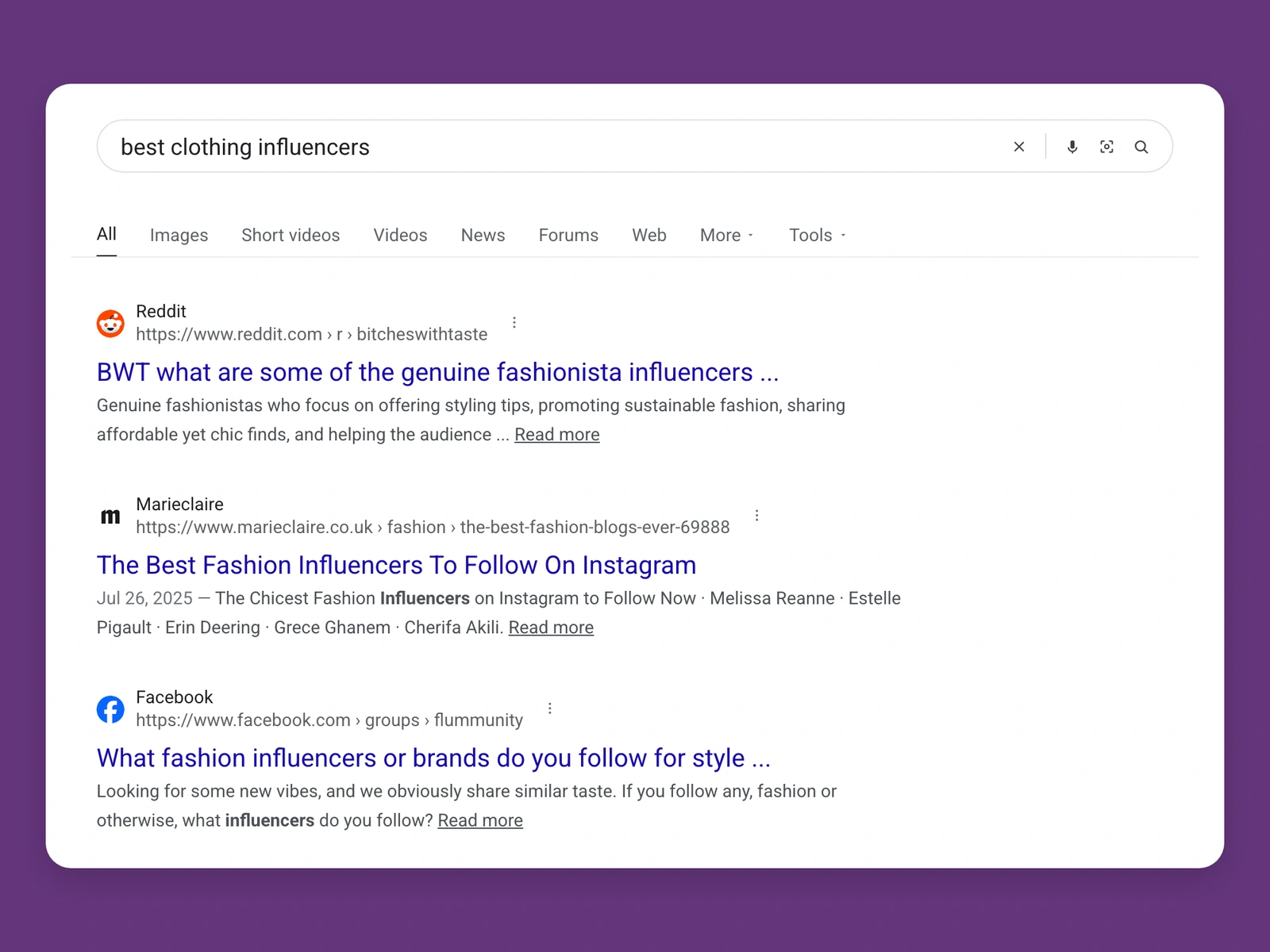
Task: Switch to the Images tab
Action: click(x=179, y=235)
